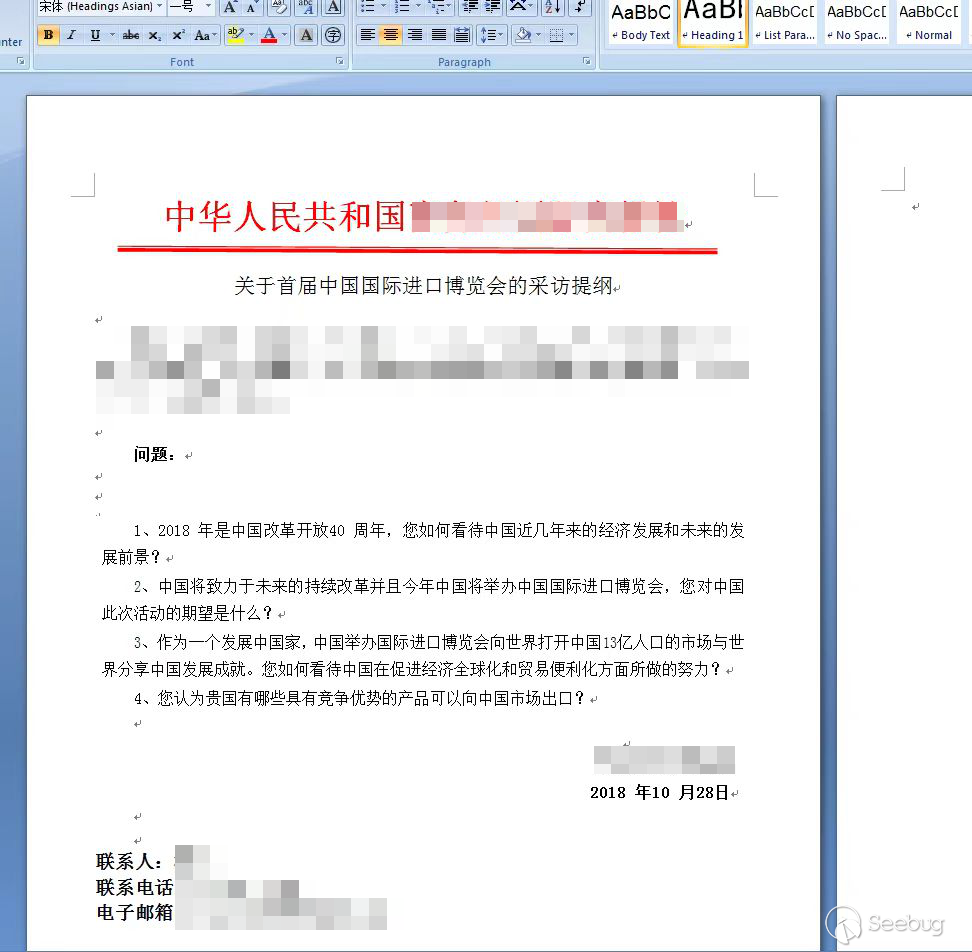Viewport: 972px width, 952px height.
Task: Click the Asian Layout icon
Action: tap(521, 7)
